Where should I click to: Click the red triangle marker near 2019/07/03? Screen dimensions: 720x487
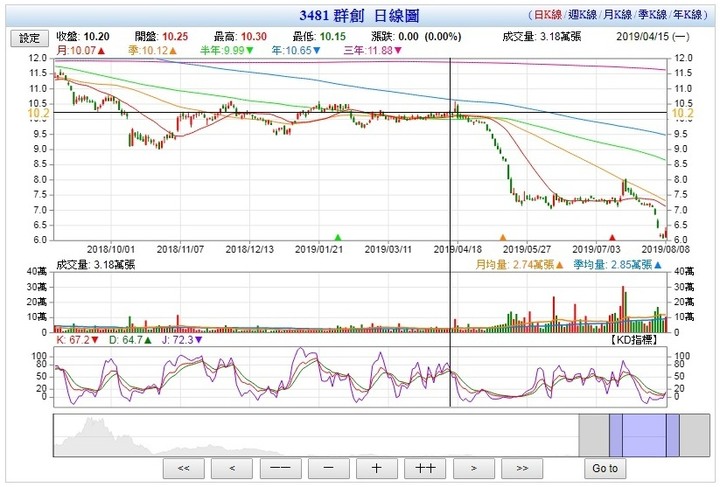[612, 237]
